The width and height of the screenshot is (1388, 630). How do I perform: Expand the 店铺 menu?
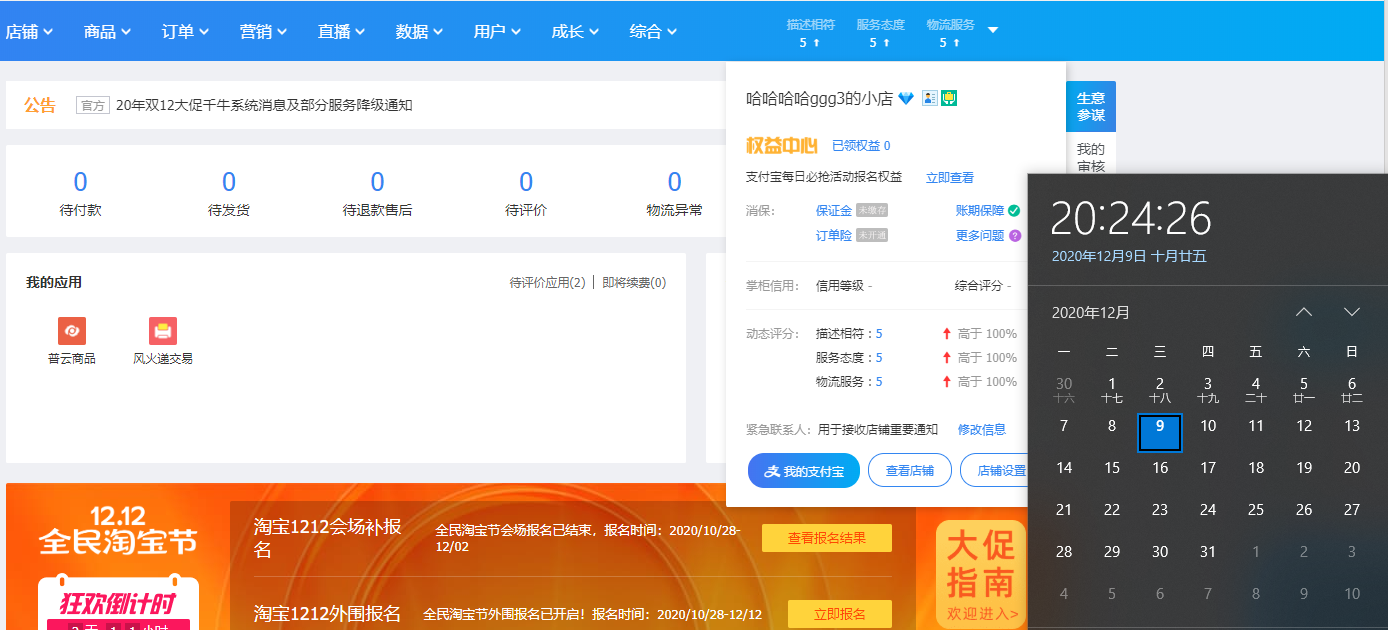click(x=29, y=31)
